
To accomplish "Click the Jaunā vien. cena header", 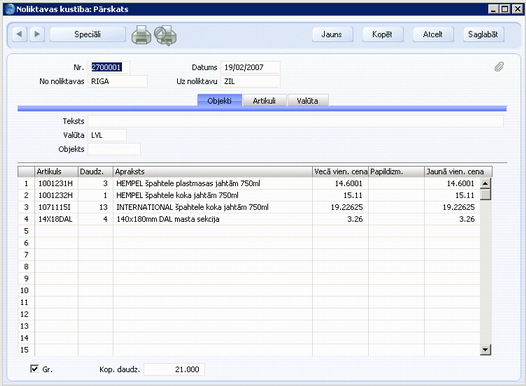I will (458, 172).
